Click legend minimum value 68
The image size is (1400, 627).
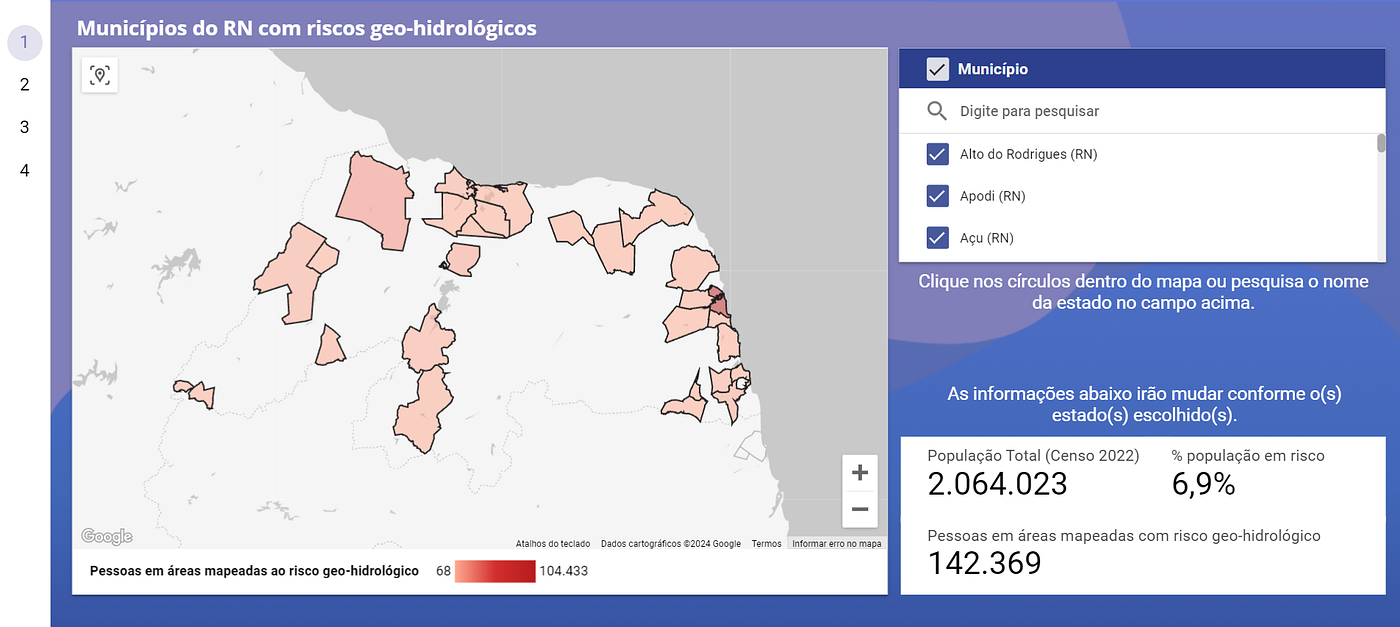tap(443, 571)
